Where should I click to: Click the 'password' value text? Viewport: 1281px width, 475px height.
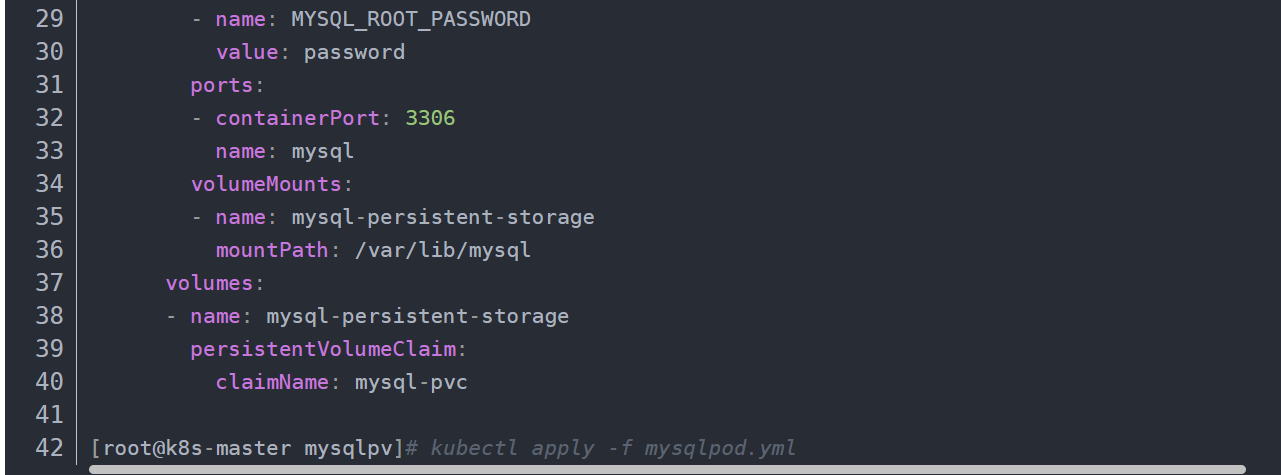355,52
